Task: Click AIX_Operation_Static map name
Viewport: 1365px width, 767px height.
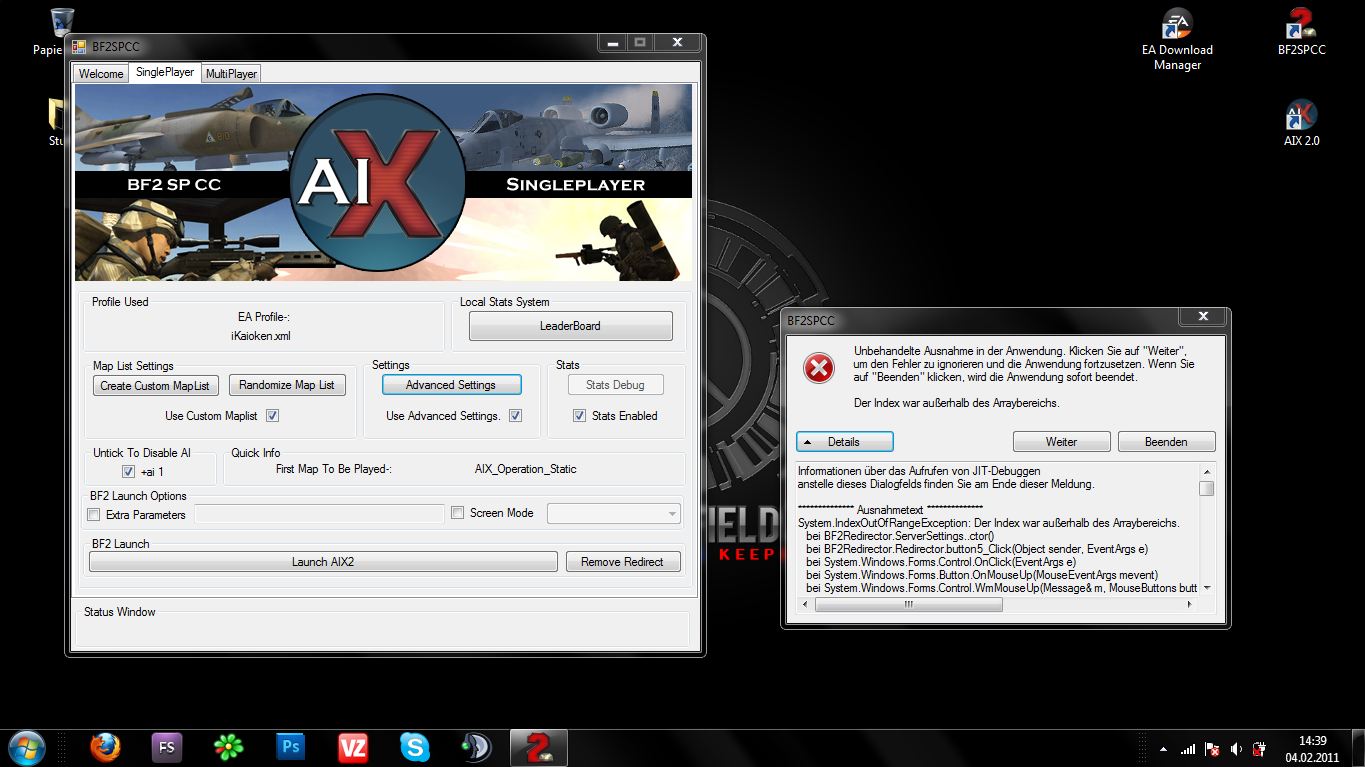Action: click(x=525, y=468)
